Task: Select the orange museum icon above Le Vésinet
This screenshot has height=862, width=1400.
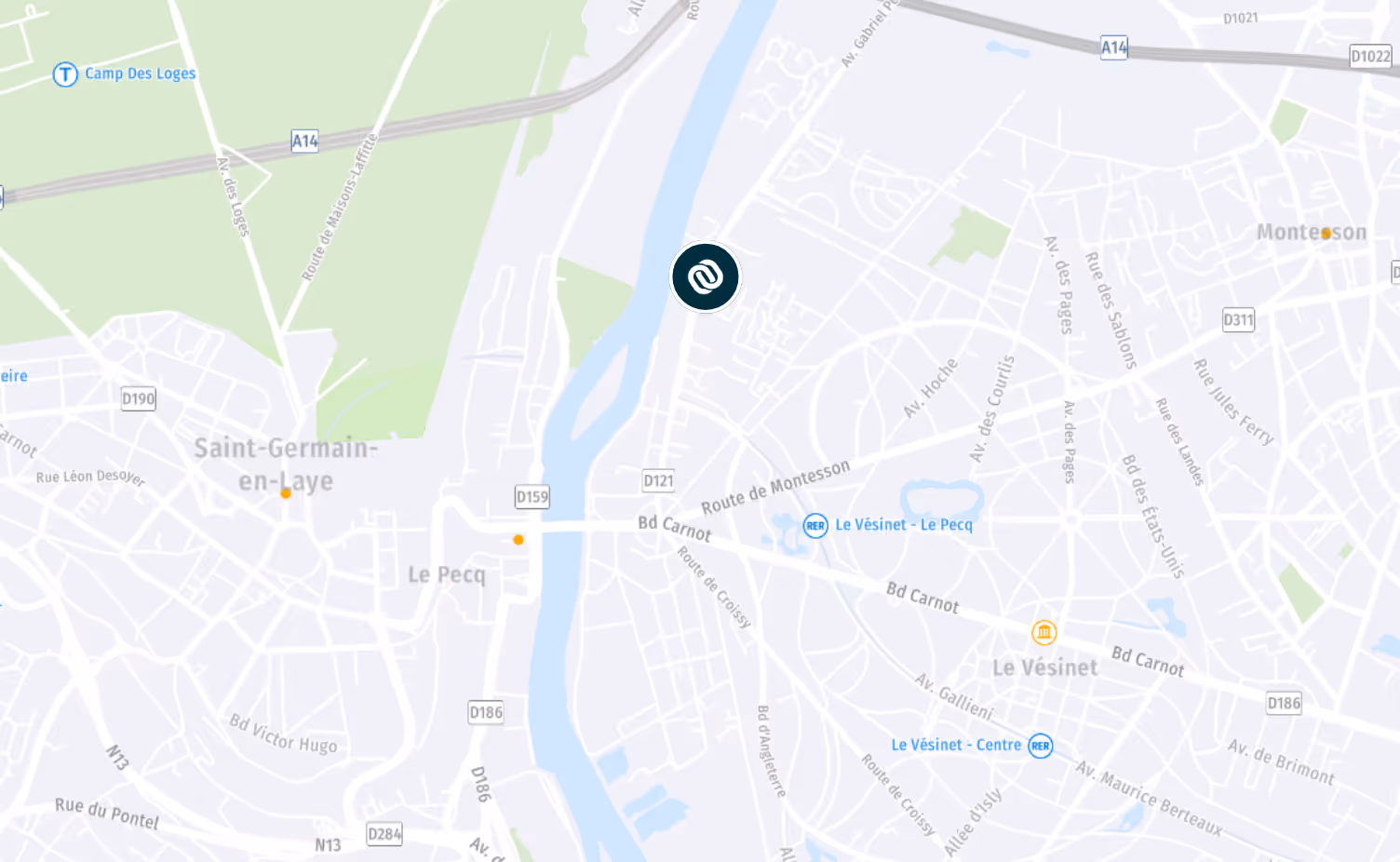Action: (1044, 633)
